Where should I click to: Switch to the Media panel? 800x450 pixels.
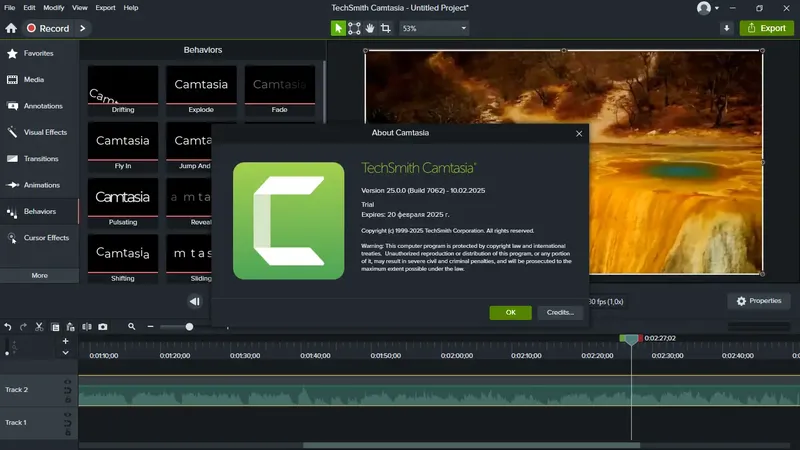39,80
